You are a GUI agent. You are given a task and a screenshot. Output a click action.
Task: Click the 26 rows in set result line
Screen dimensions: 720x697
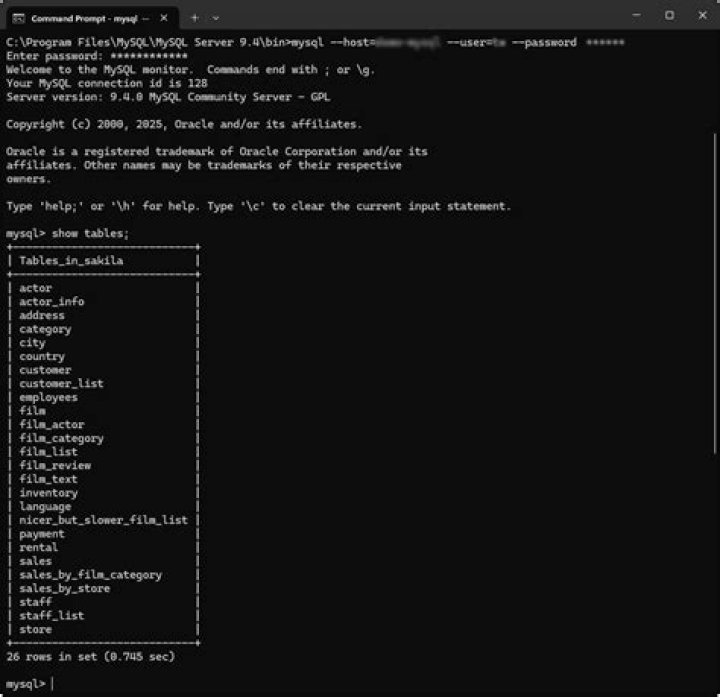(90, 657)
